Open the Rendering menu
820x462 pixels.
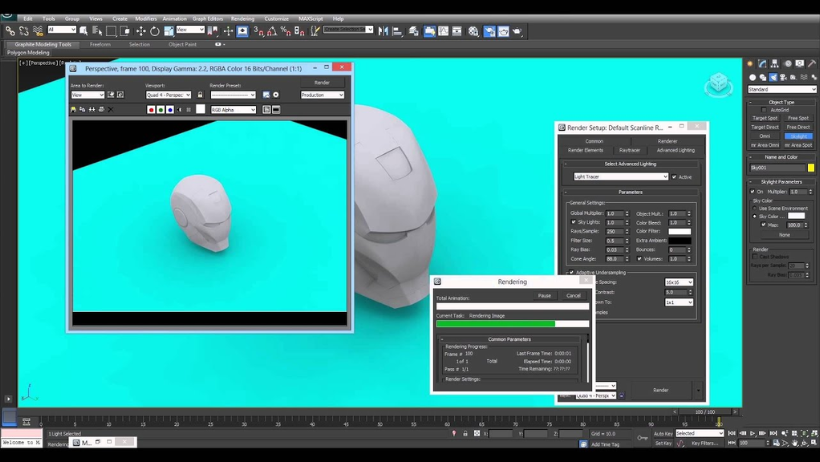click(242, 19)
